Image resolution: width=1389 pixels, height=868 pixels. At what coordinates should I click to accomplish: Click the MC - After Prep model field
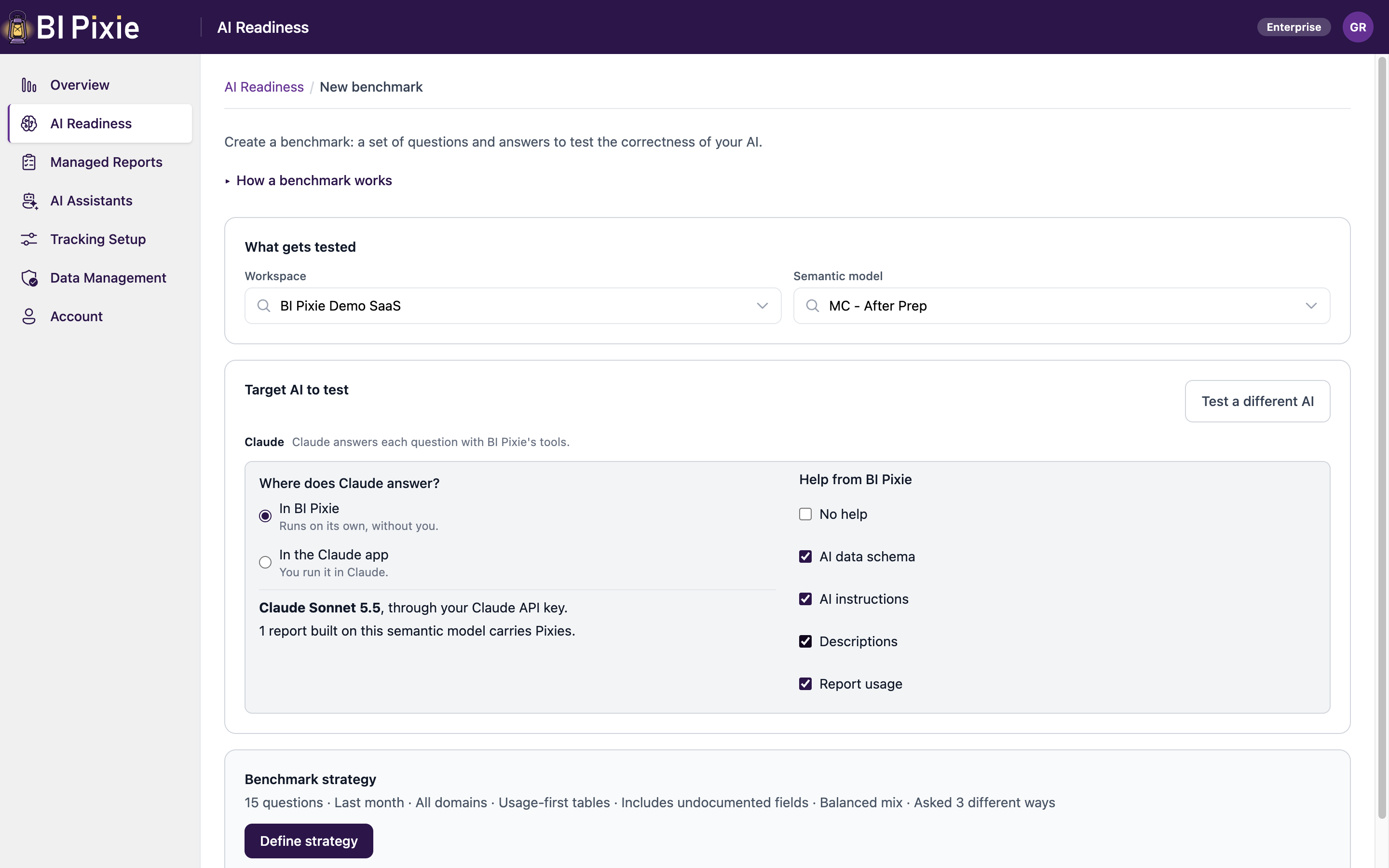tap(1061, 306)
